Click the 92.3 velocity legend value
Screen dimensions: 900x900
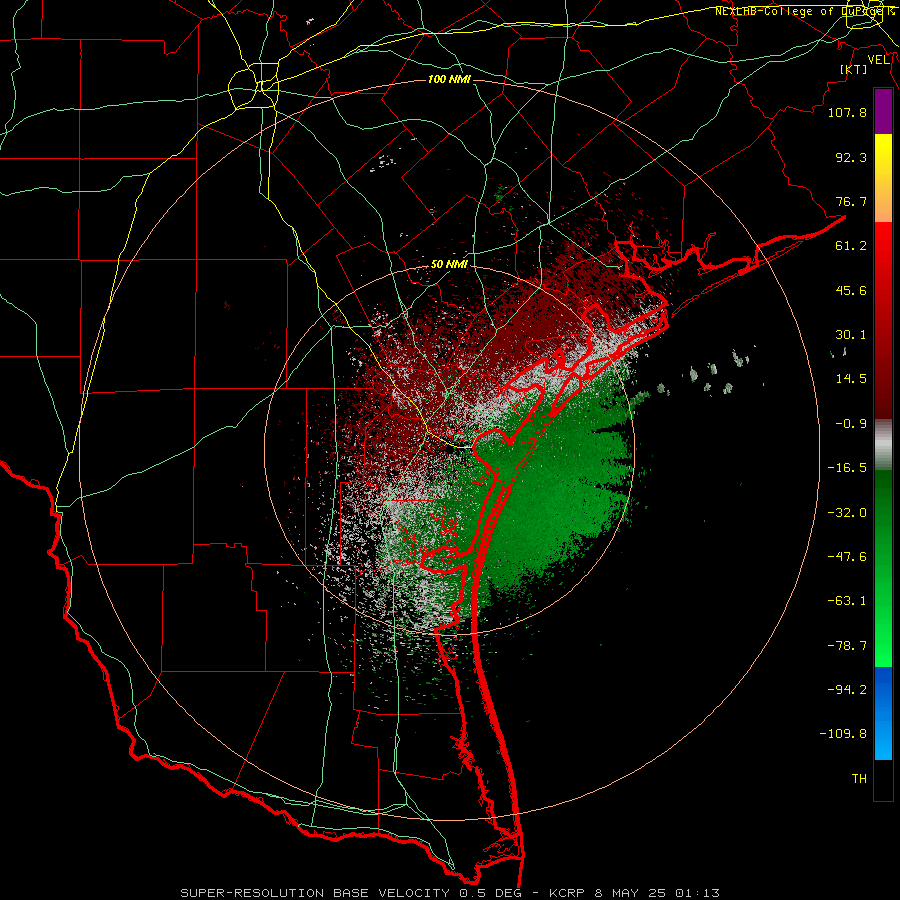[851, 157]
